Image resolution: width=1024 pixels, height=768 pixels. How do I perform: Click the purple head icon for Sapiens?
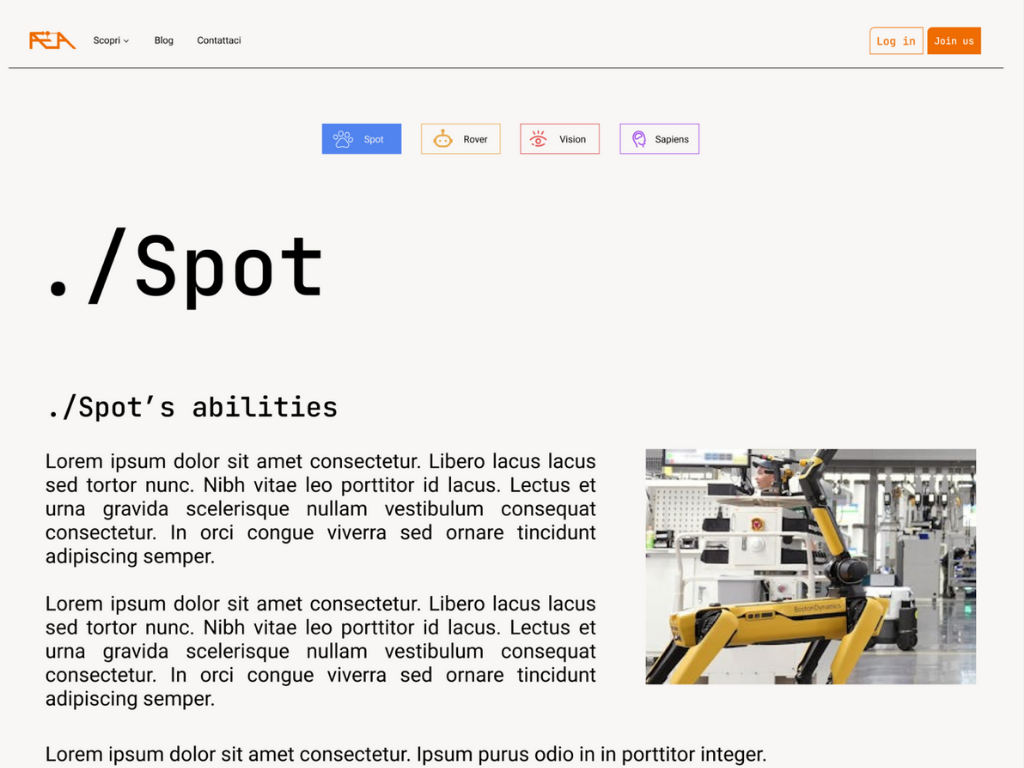(x=638, y=139)
